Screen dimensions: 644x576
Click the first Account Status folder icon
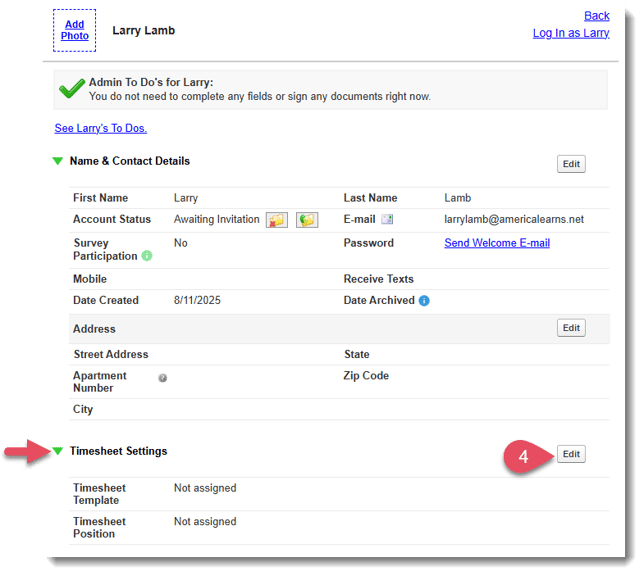pyautogui.click(x=276, y=220)
